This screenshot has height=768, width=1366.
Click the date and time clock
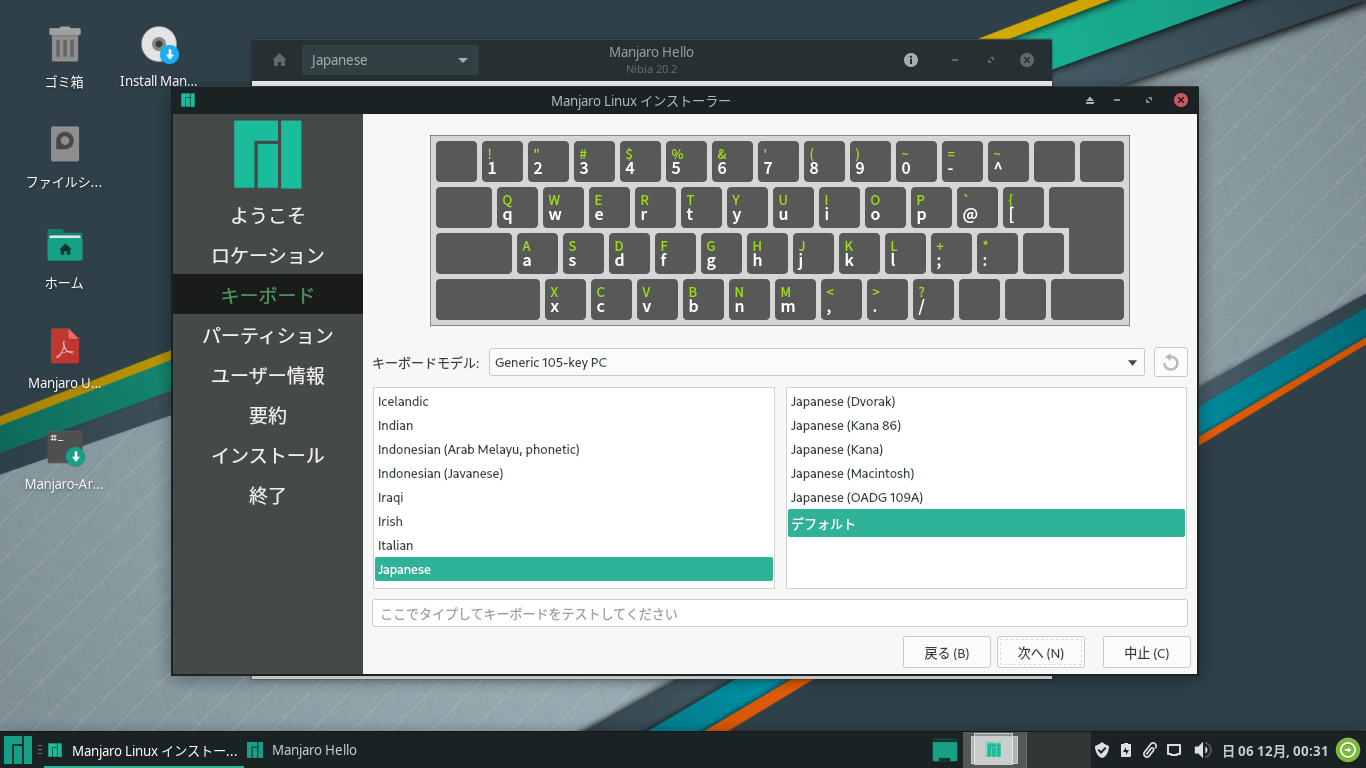click(x=1275, y=751)
